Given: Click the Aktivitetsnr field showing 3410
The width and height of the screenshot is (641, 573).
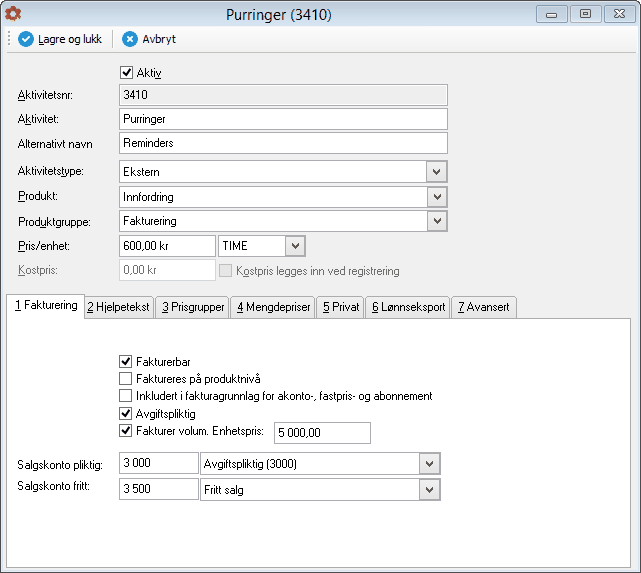Looking at the screenshot, I should click(x=283, y=95).
